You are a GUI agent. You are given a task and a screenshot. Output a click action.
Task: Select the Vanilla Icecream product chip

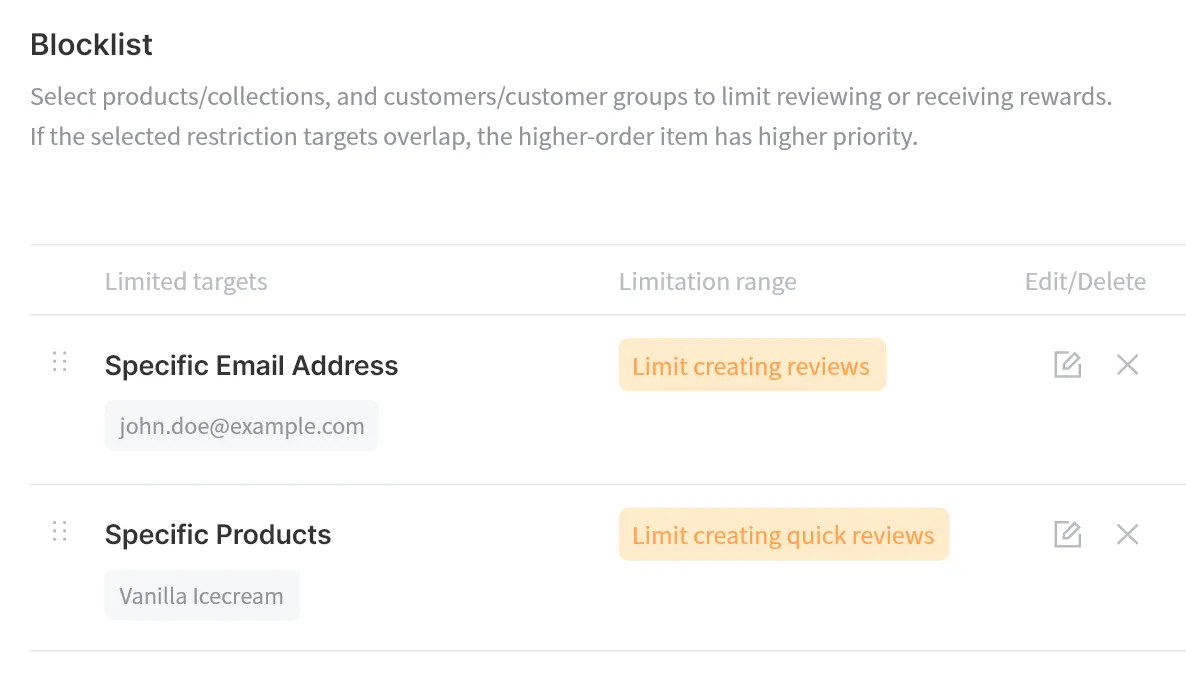point(202,596)
